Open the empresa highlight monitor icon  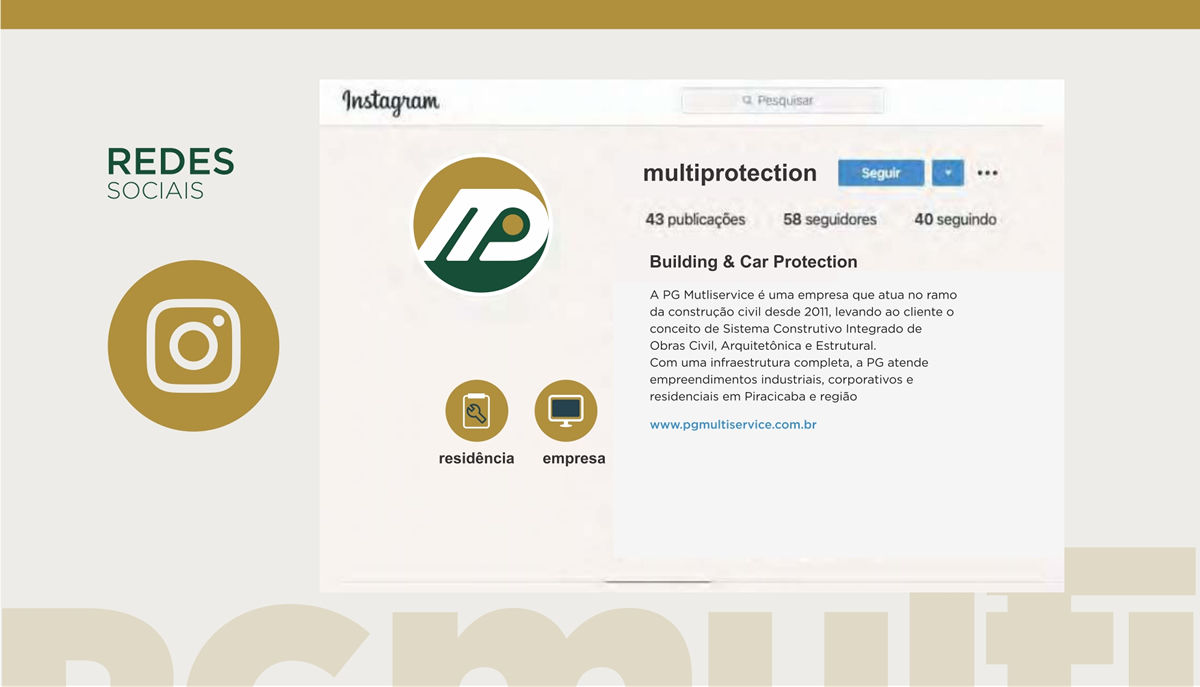click(x=566, y=411)
